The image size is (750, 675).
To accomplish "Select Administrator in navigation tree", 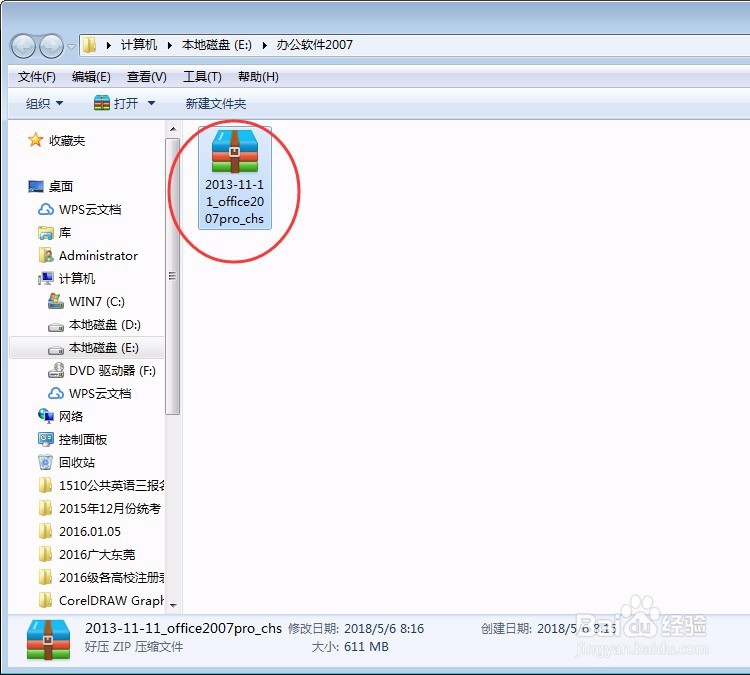I will coord(98,256).
